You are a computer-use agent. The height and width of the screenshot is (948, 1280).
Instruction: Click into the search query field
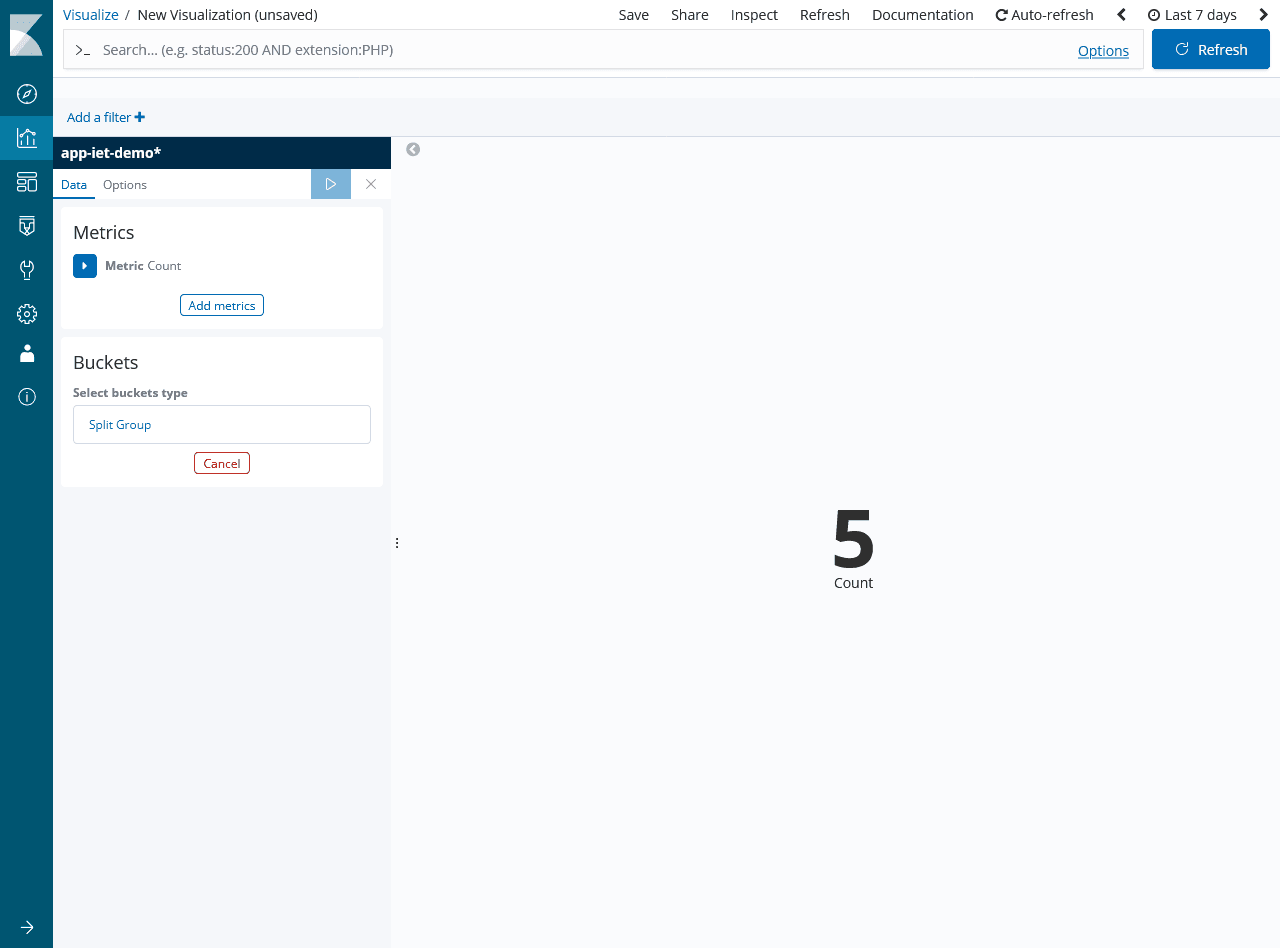pyautogui.click(x=580, y=50)
